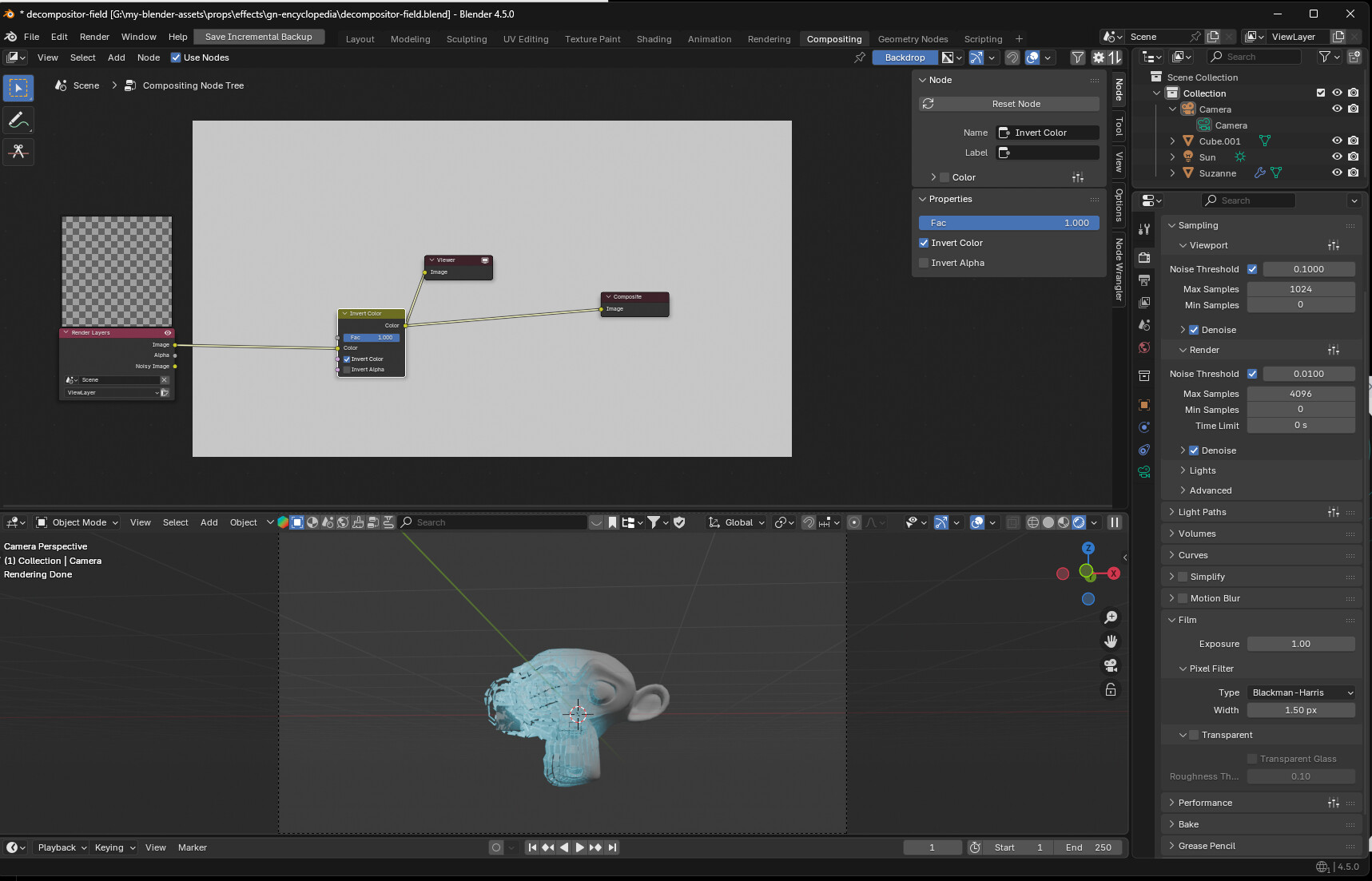Open the View Layer properties tab icon
The height and width of the screenshot is (881, 1372).
point(1144,303)
